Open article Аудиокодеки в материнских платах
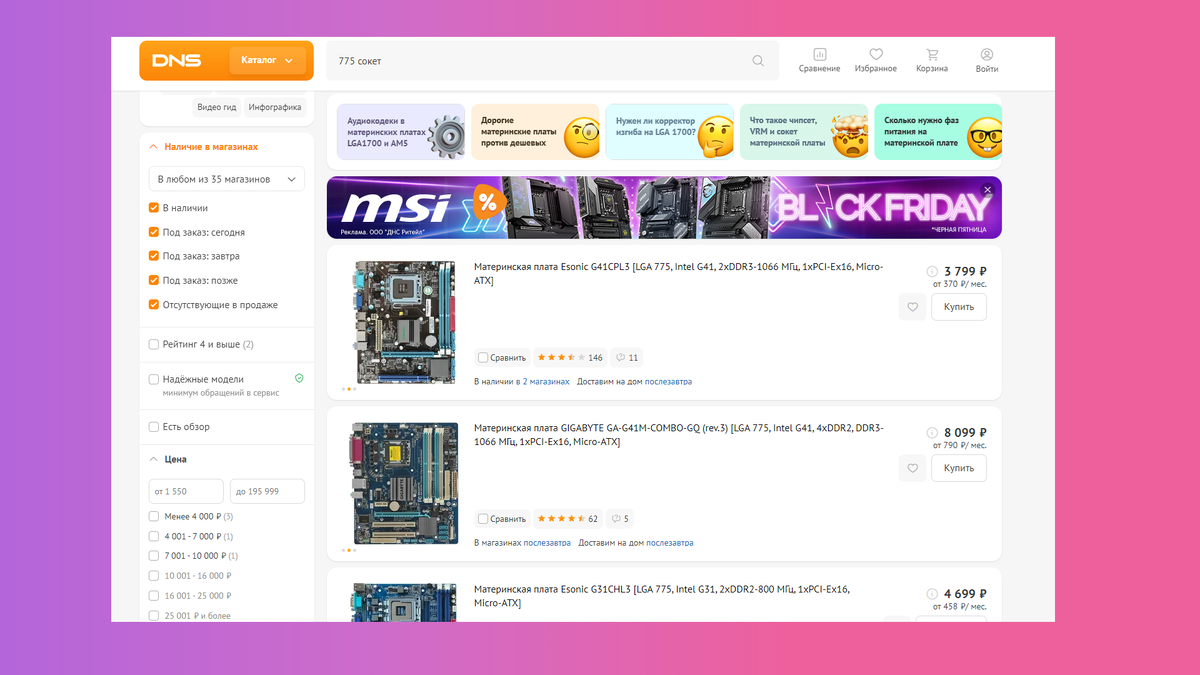1200x675 pixels. (401, 132)
